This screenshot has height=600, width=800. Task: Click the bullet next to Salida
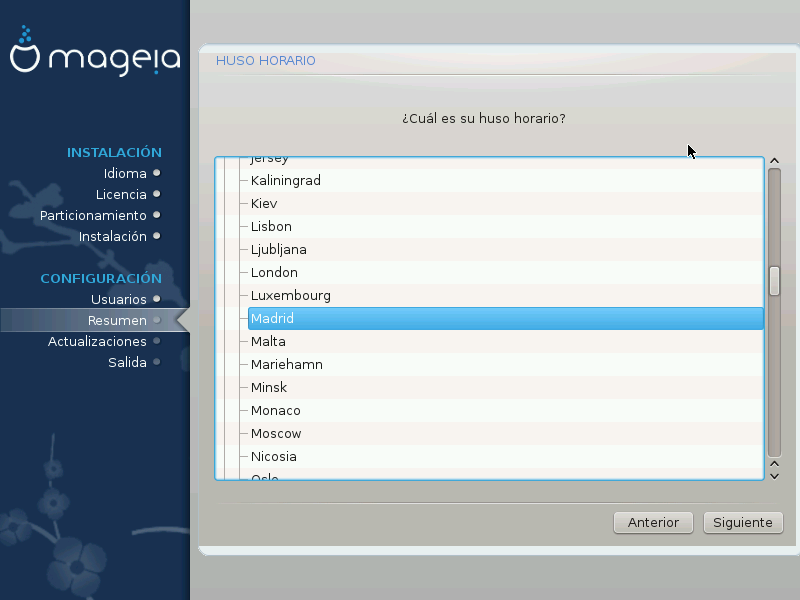(x=157, y=362)
